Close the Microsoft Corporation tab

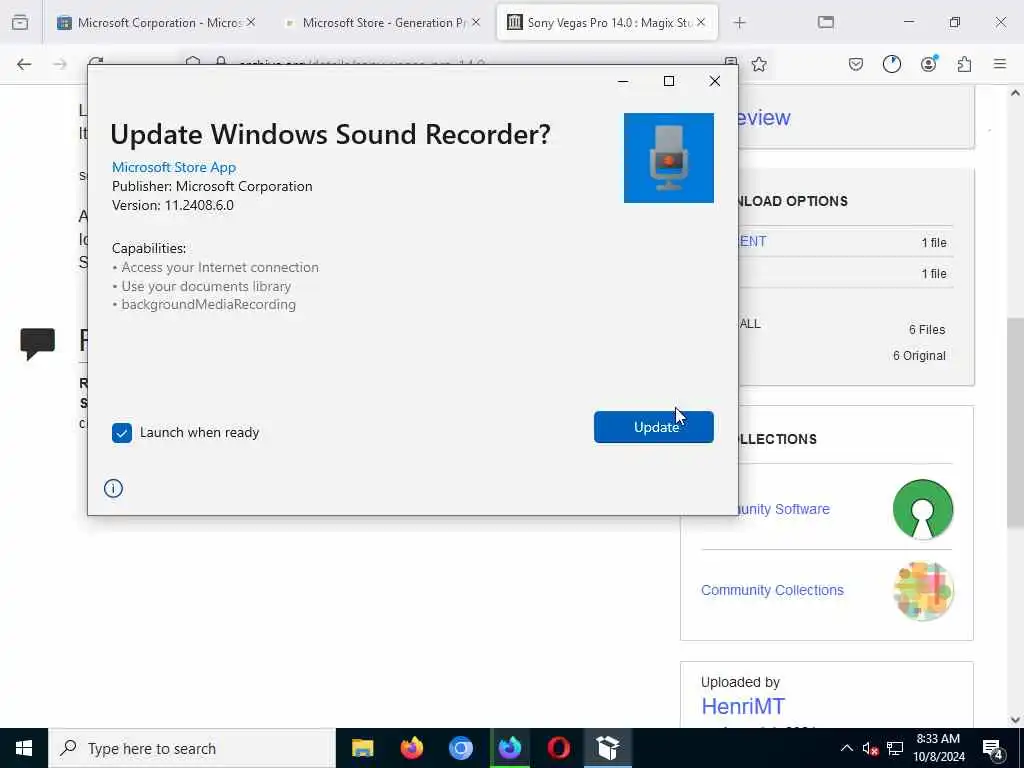tap(251, 22)
